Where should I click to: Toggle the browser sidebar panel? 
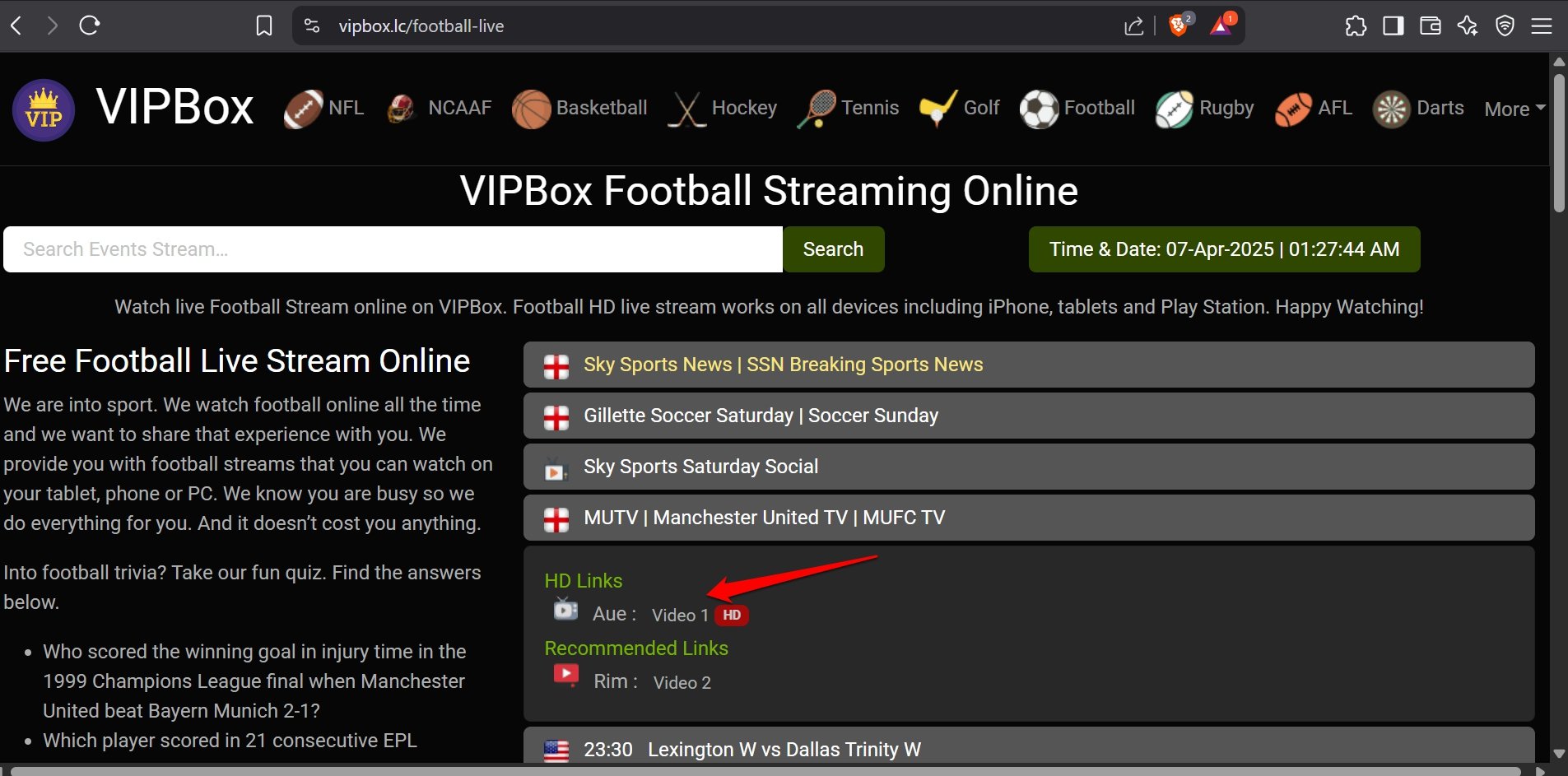tap(1393, 26)
